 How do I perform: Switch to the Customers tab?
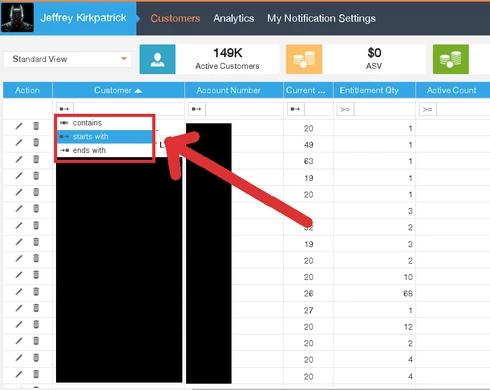tap(175, 18)
